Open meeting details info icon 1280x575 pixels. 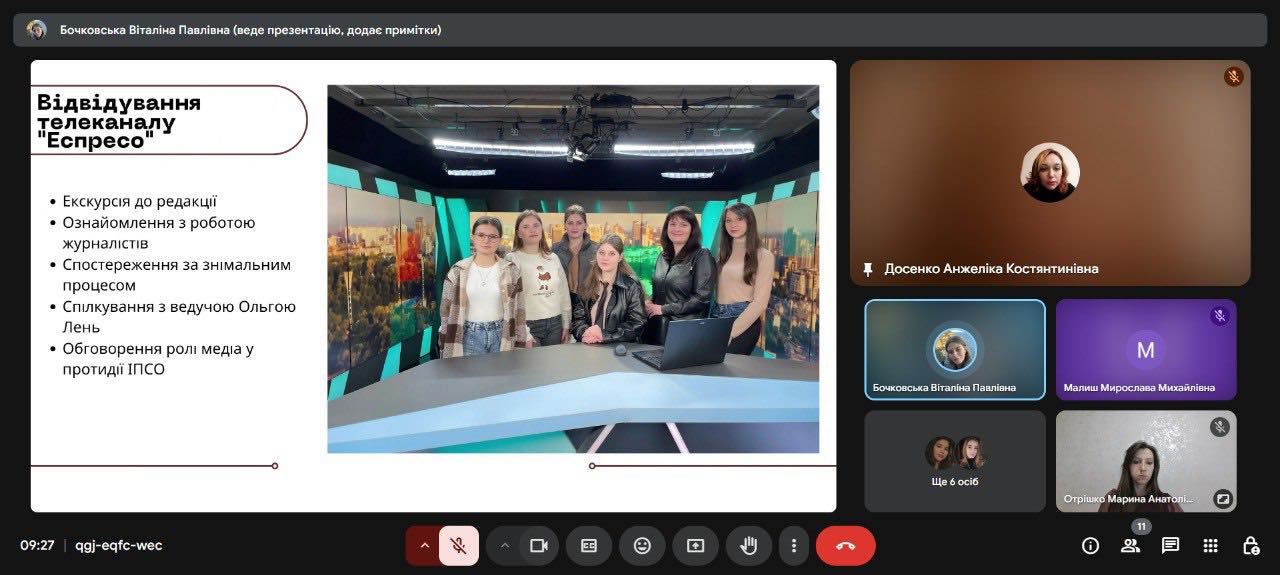click(x=1091, y=546)
